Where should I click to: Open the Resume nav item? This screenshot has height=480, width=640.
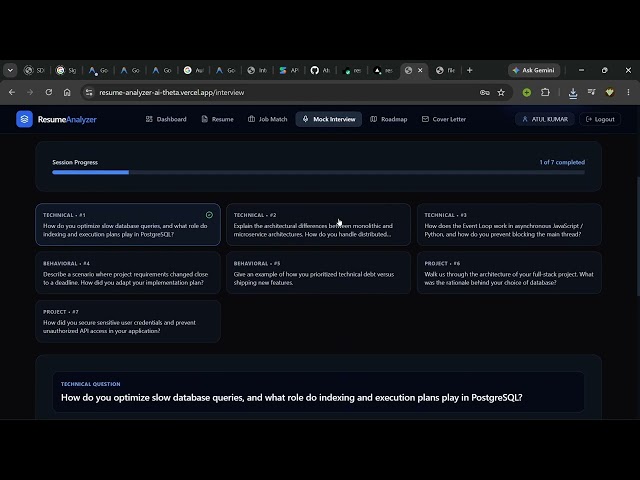(218, 119)
